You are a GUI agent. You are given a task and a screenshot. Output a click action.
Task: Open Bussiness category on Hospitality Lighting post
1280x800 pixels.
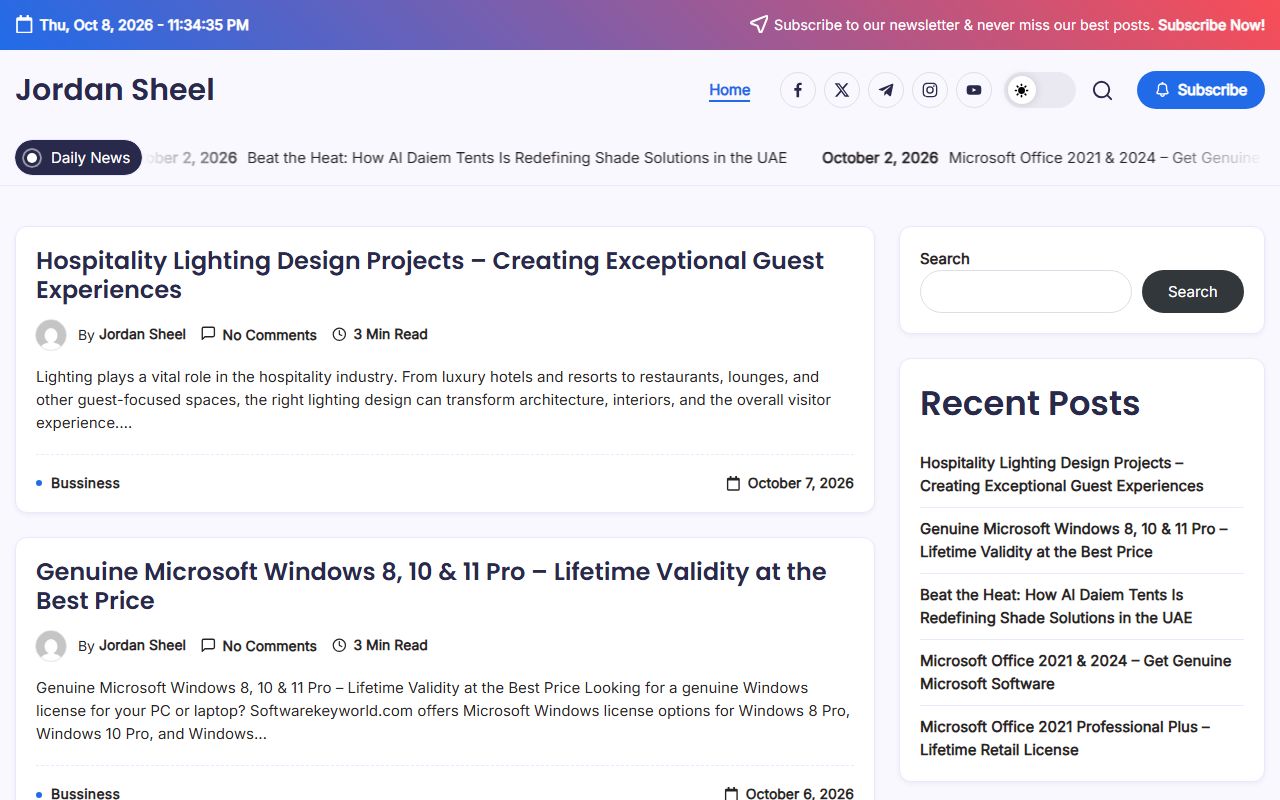point(85,483)
